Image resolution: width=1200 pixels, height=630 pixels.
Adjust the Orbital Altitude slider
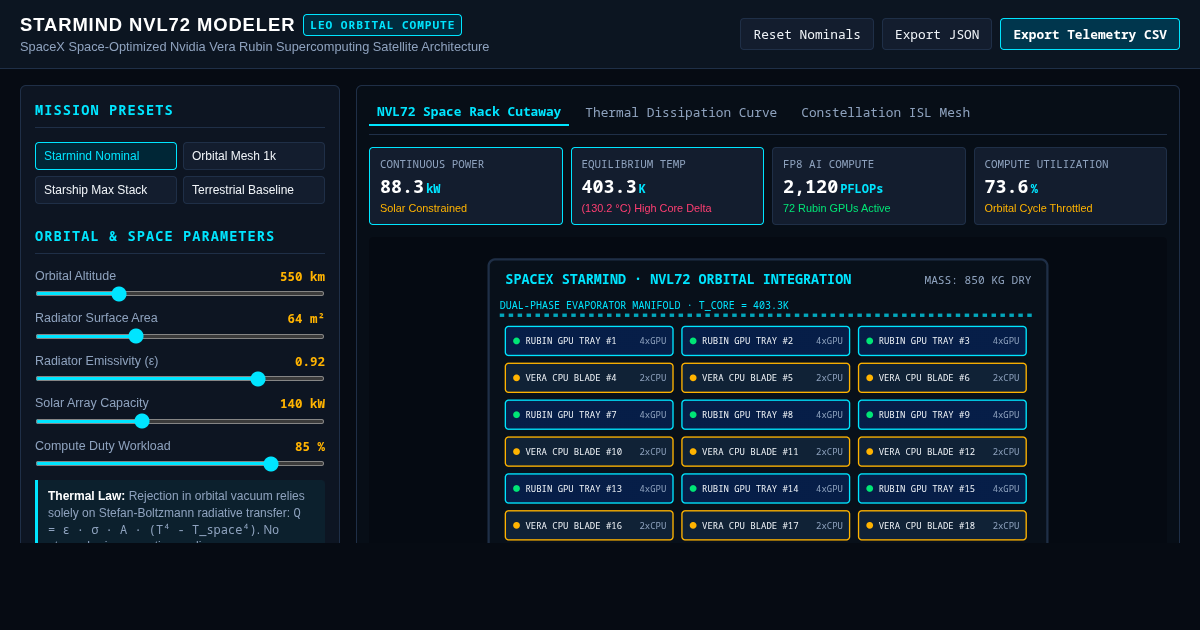point(180,293)
